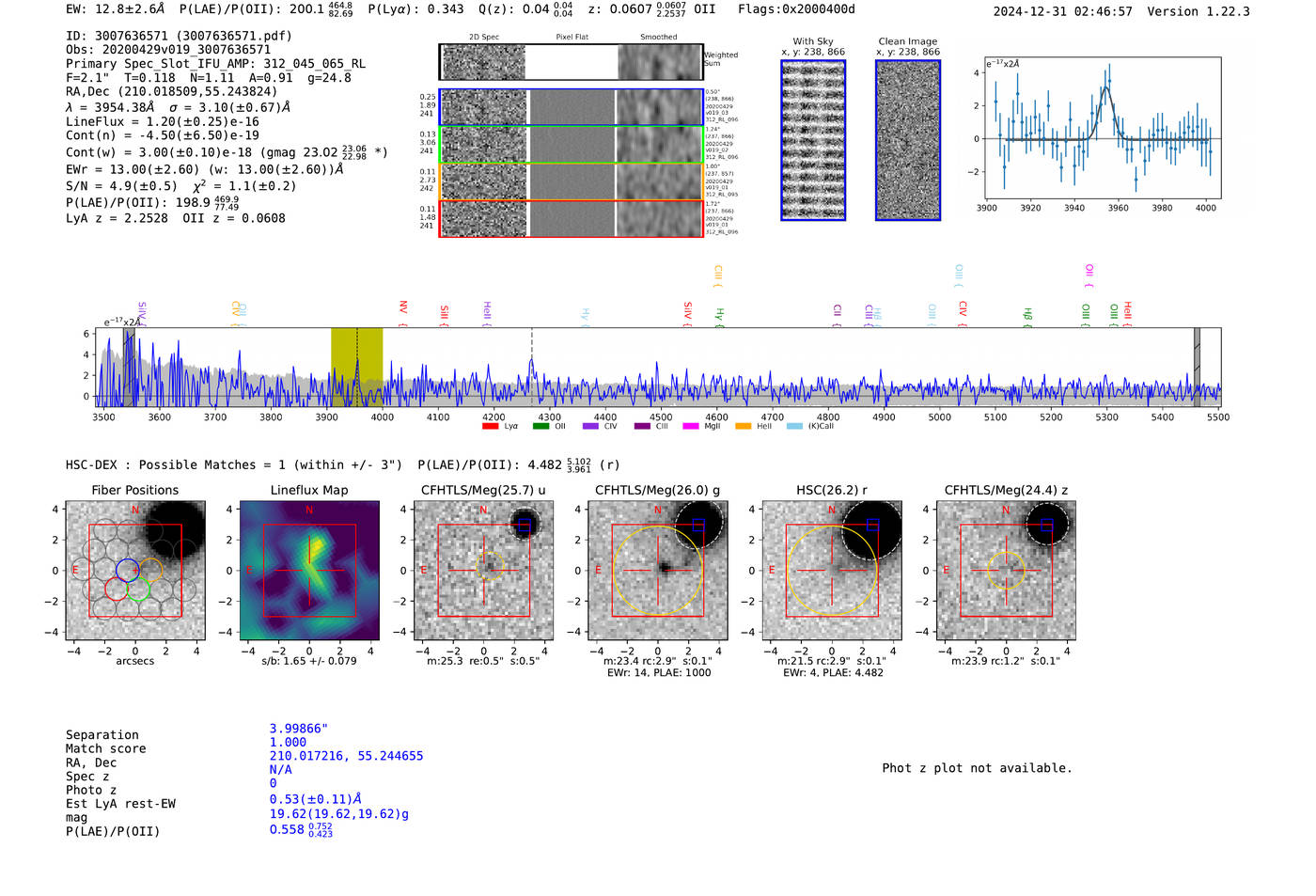Click the P(Lyα): 0.343 header value

click(415, 9)
